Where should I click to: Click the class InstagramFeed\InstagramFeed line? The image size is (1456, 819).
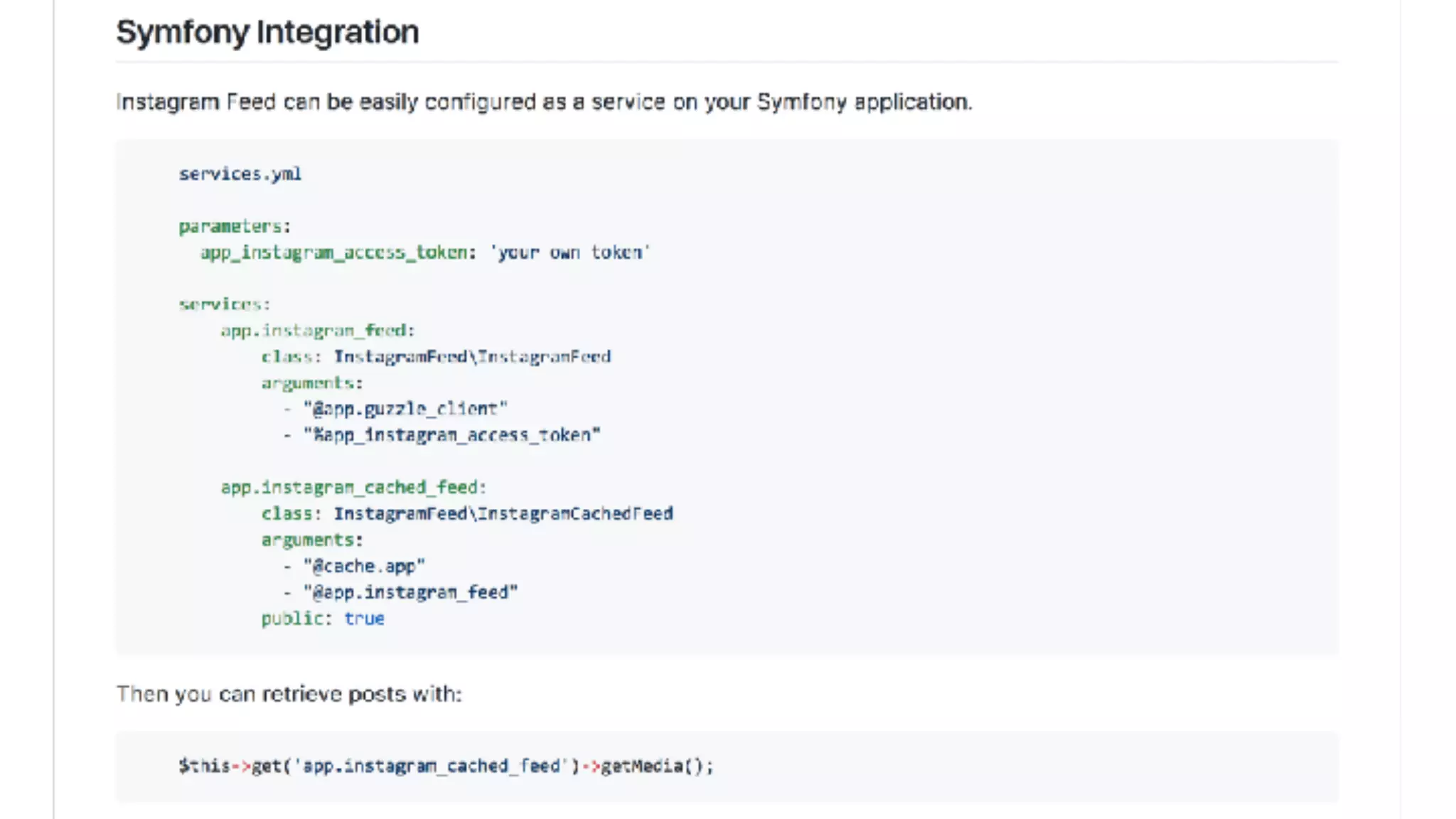coord(436,357)
